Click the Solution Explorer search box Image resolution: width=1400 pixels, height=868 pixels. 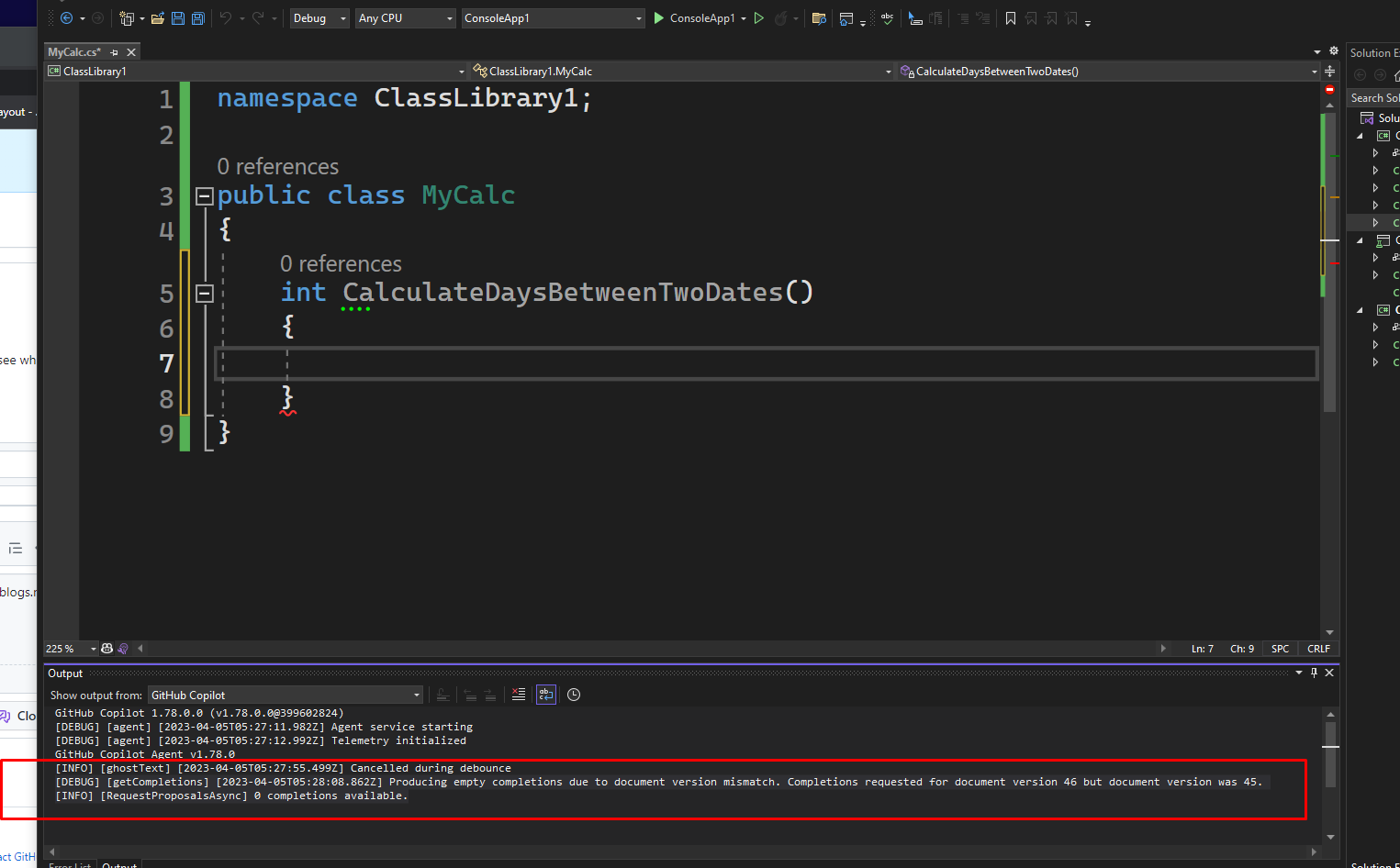point(1374,98)
